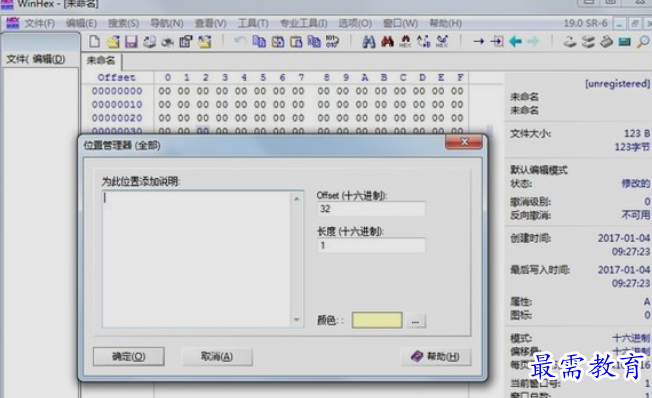Click the position description text area
Screen dimensions: 652x398
[x=197, y=259]
